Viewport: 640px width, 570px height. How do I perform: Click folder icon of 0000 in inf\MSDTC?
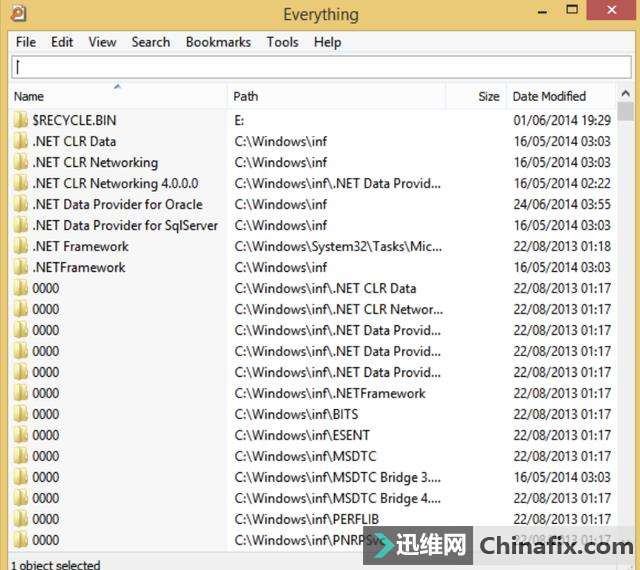[21, 456]
